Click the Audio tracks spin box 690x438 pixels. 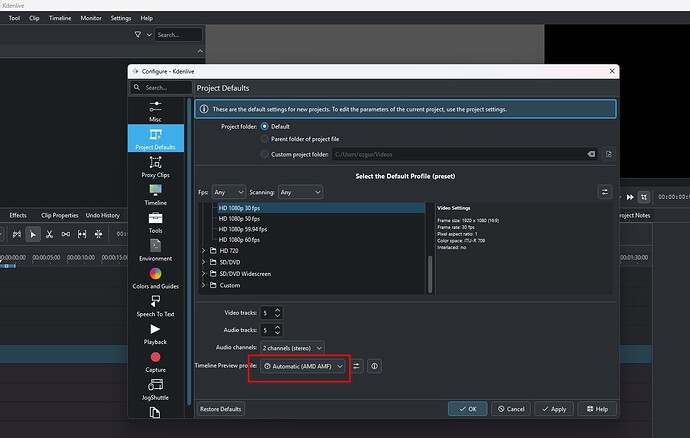(x=271, y=330)
